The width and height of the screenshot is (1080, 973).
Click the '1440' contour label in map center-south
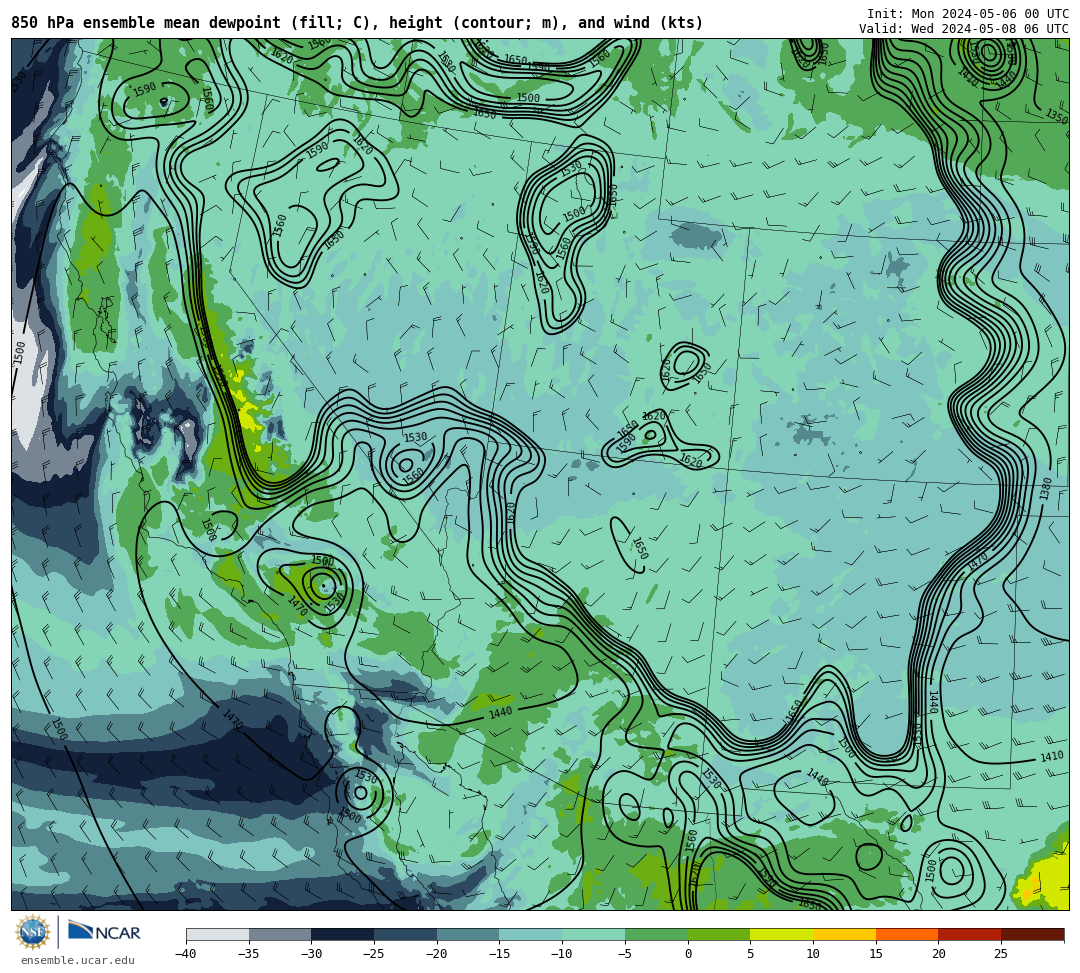[501, 712]
